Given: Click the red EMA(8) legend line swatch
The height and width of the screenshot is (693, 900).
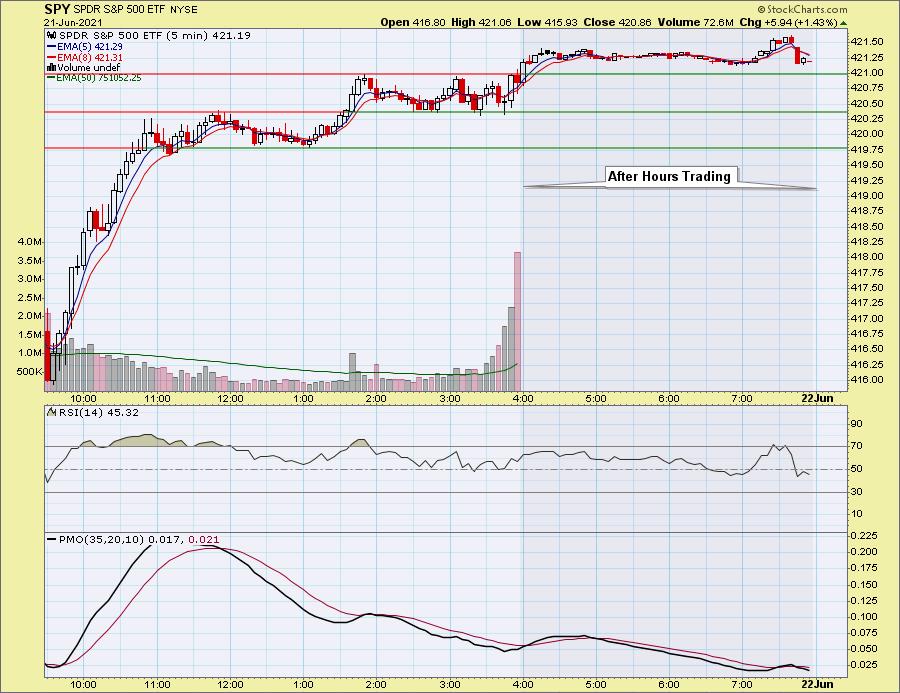Looking at the screenshot, I should click(51, 58).
